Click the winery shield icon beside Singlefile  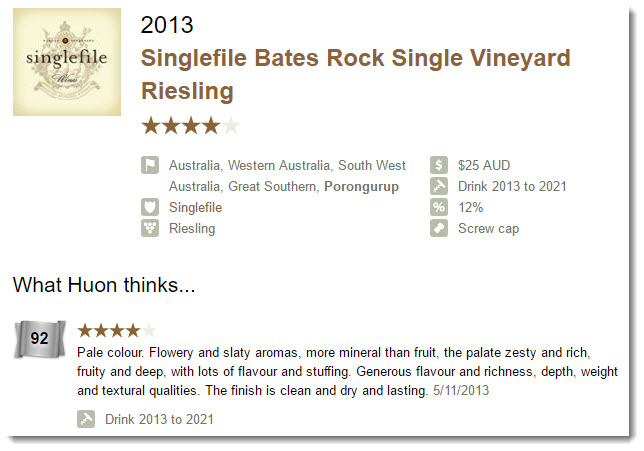click(x=150, y=207)
